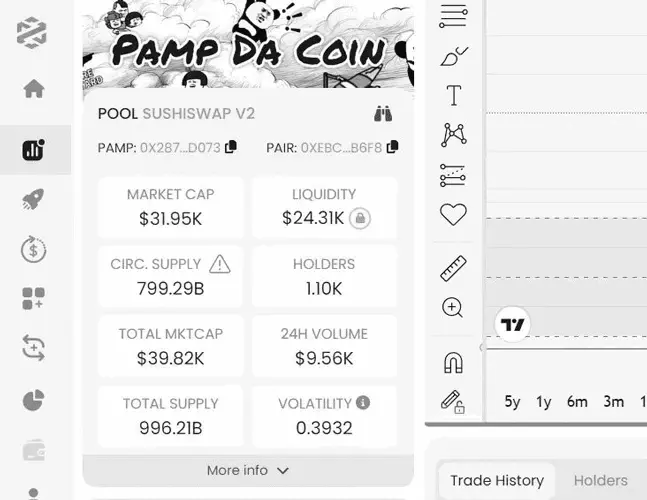
Task: Open the pie chart portfolio icon
Action: tap(34, 401)
